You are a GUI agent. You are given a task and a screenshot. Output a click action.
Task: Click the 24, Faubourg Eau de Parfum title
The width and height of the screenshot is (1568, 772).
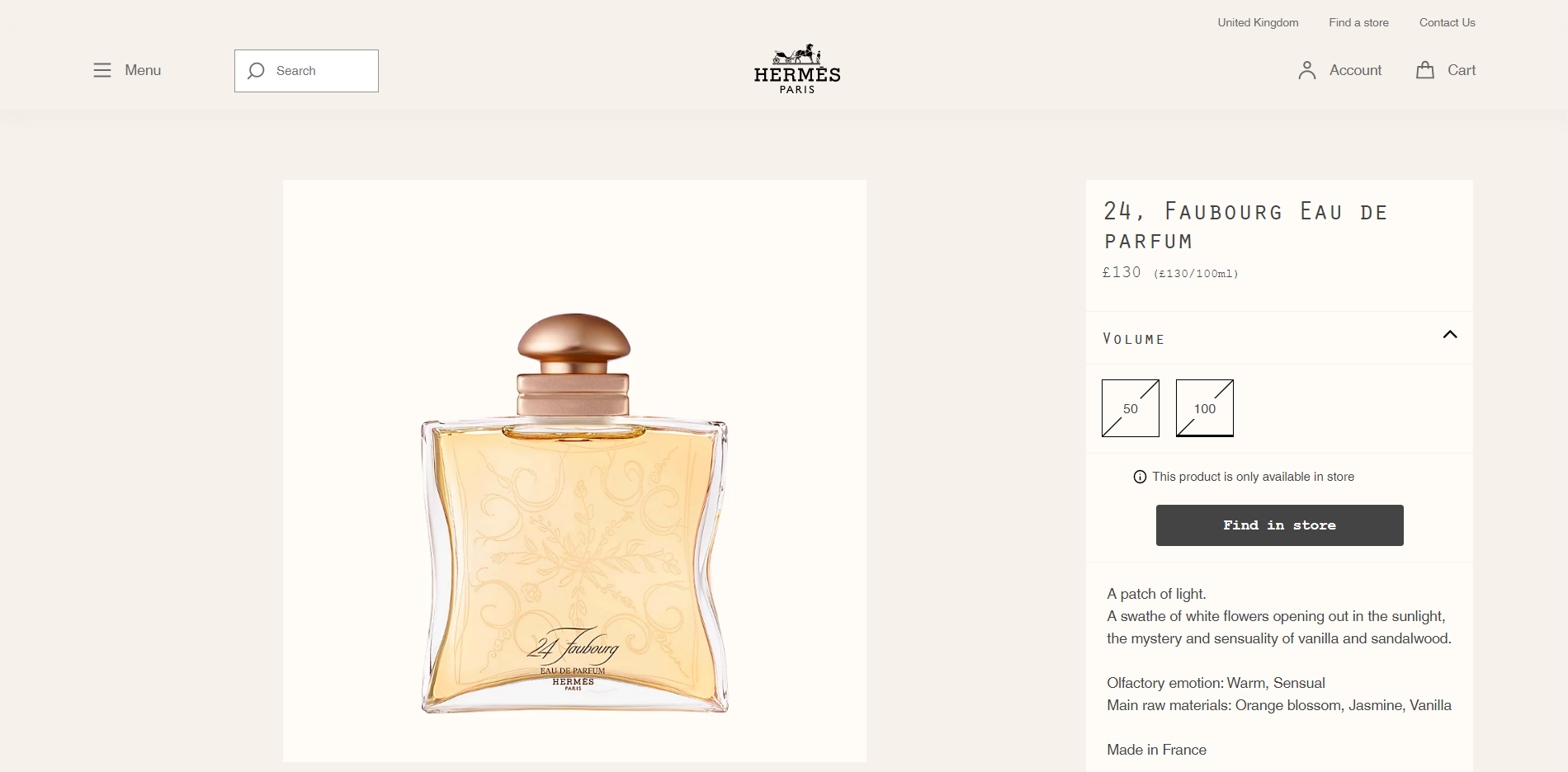(1246, 226)
